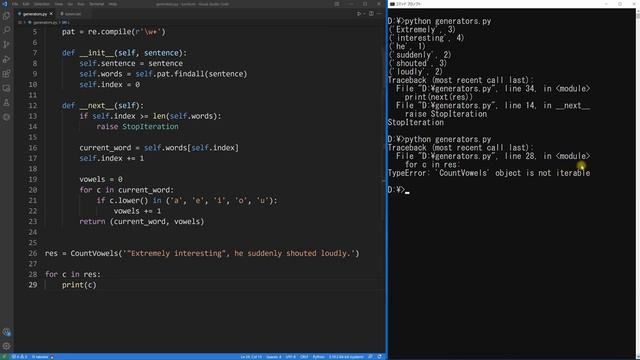Open the Extensions view
The height and width of the screenshot is (360, 640).
(x=6, y=74)
